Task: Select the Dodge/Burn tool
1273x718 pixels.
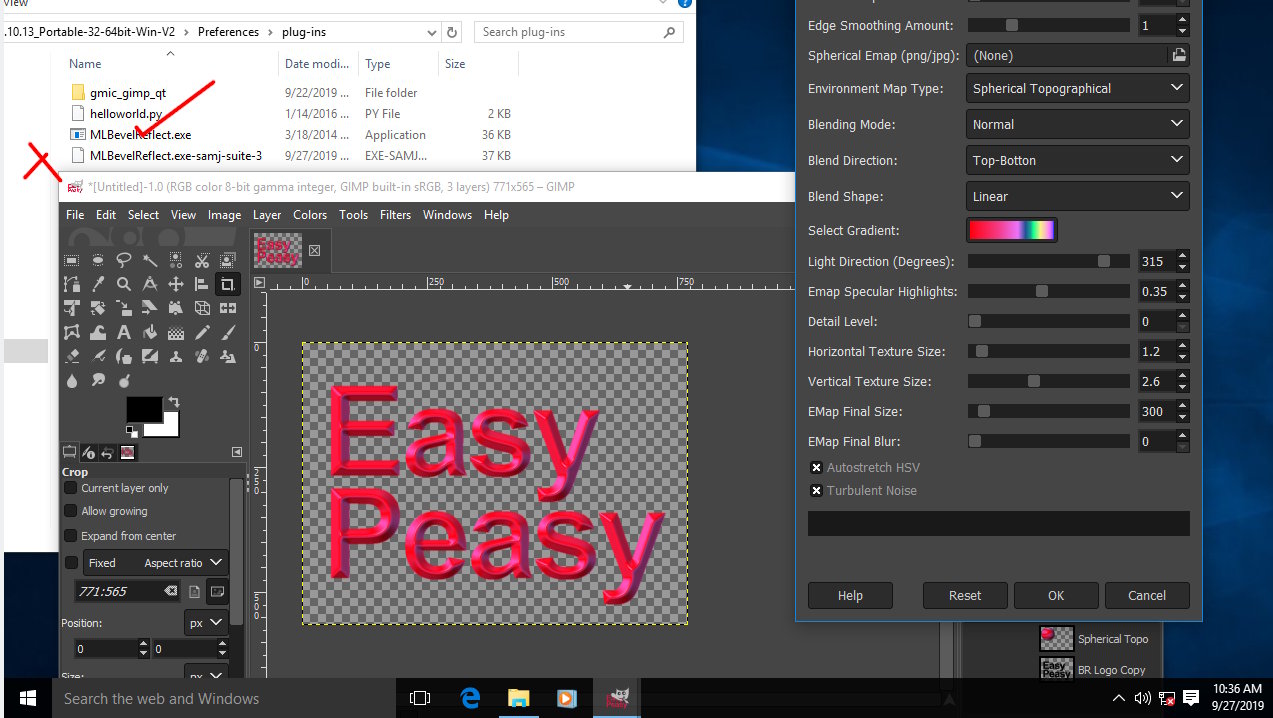Action: (x=124, y=381)
